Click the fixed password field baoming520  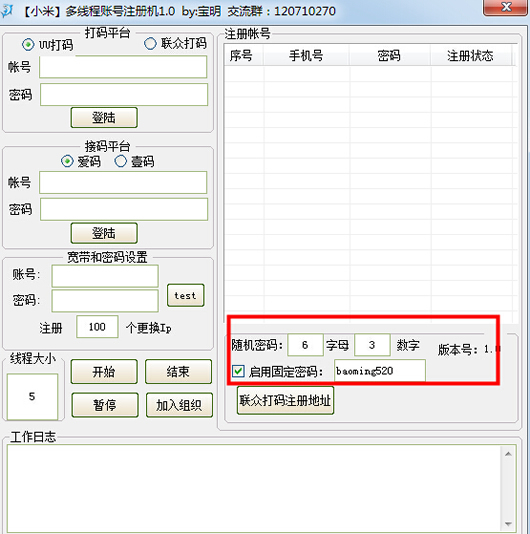click(380, 371)
